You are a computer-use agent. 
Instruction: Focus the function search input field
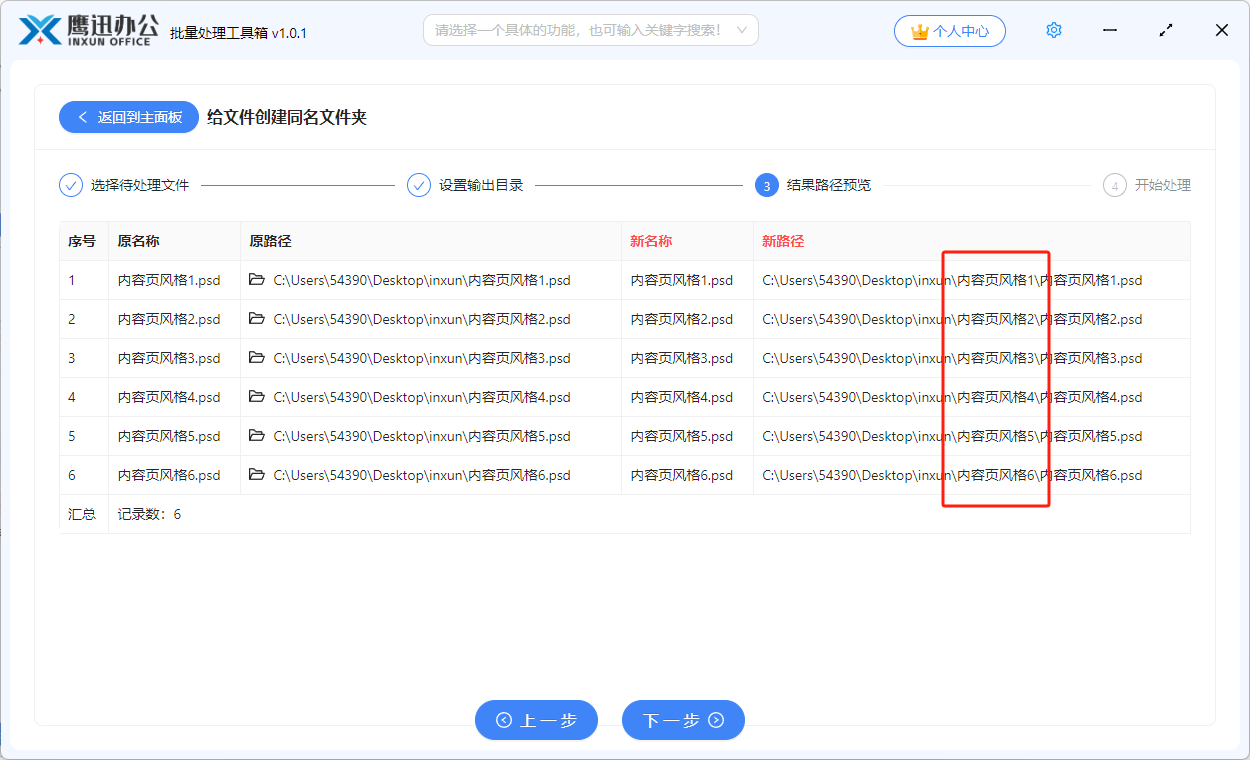pyautogui.click(x=591, y=30)
